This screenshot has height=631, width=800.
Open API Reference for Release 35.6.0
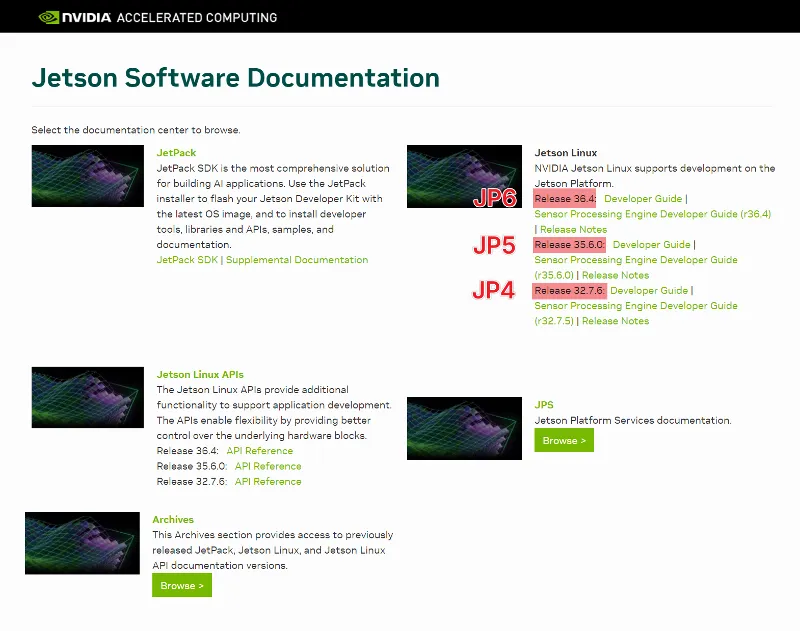tap(268, 466)
